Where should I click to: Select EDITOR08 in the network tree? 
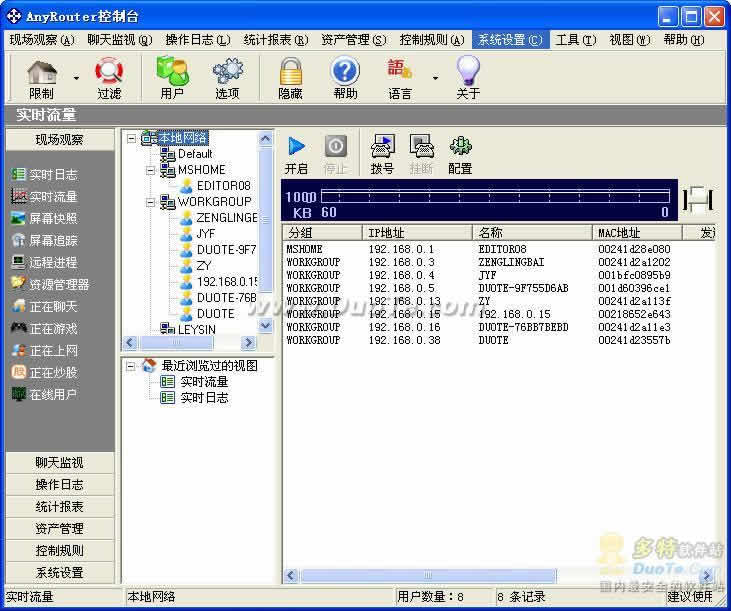point(223,185)
